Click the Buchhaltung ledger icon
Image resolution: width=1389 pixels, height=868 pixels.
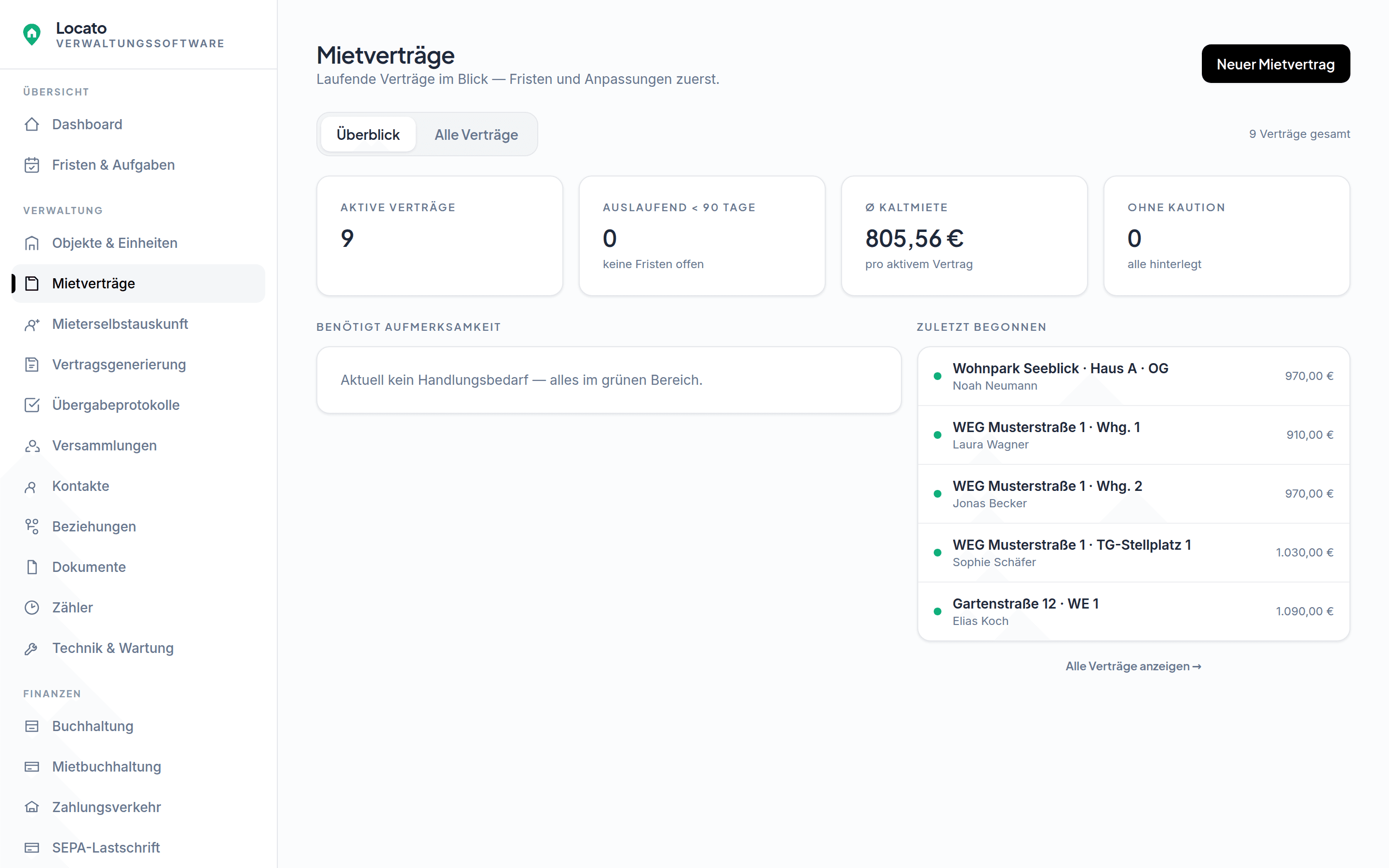tap(31, 726)
